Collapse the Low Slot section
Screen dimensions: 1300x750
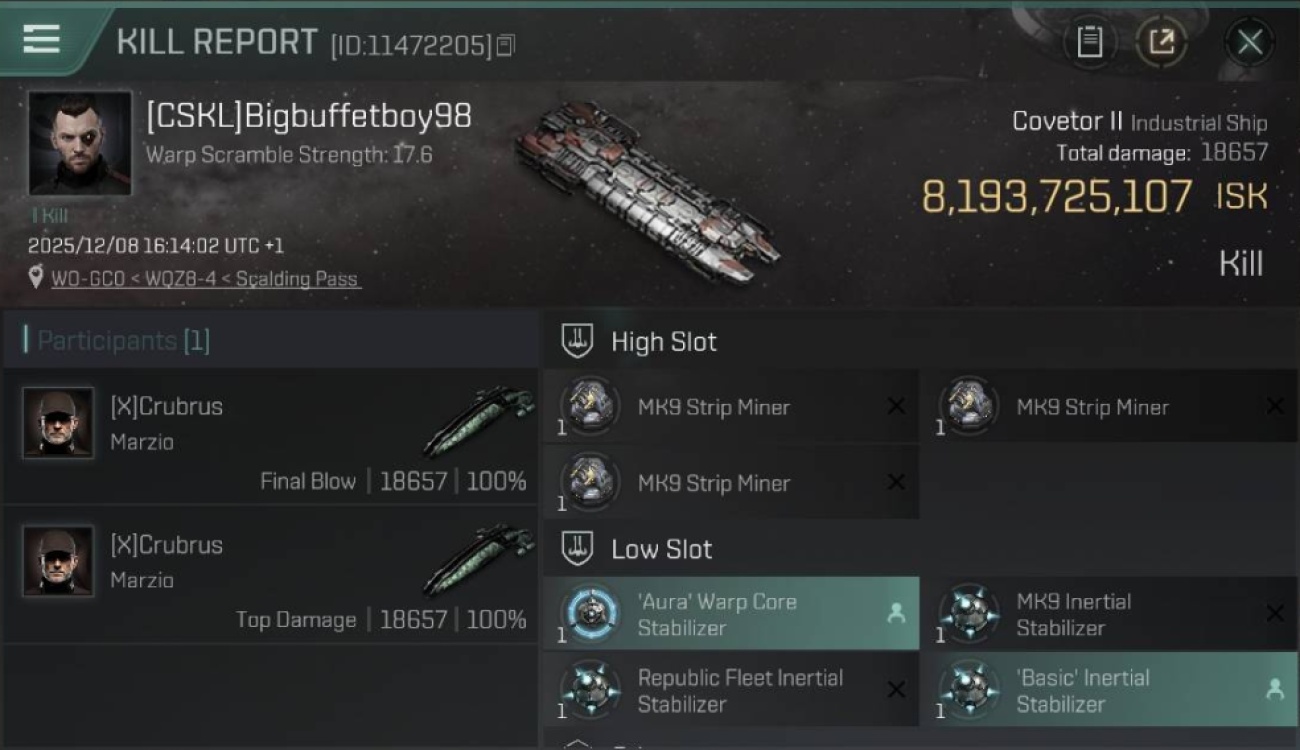[x=578, y=548]
